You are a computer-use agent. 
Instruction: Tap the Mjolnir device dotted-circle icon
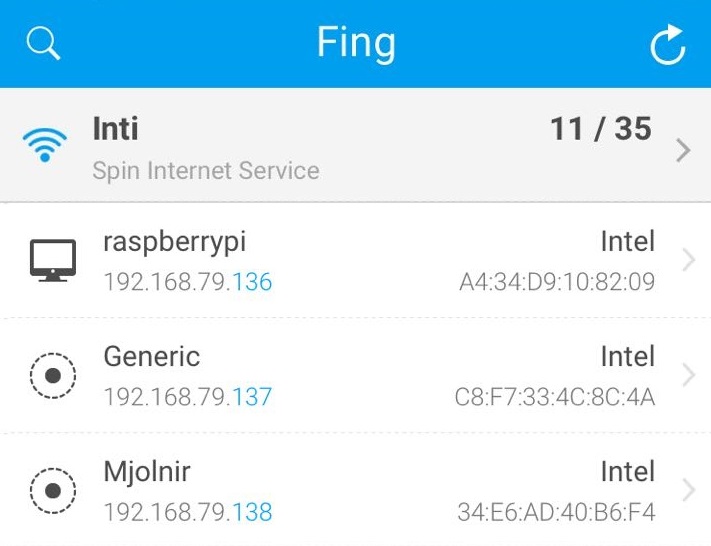53,491
